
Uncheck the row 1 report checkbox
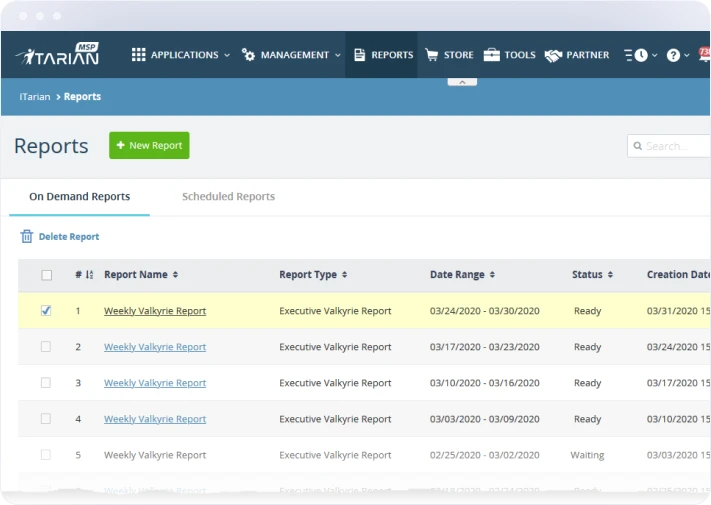[x=46, y=311]
